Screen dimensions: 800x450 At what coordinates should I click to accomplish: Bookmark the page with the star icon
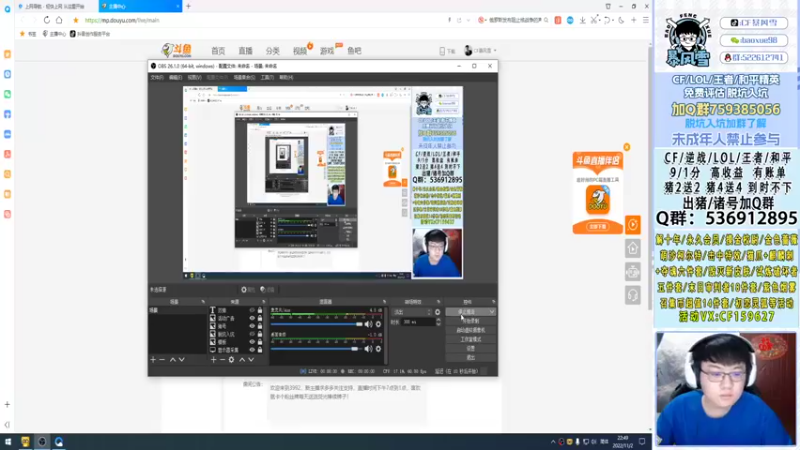(76, 20)
